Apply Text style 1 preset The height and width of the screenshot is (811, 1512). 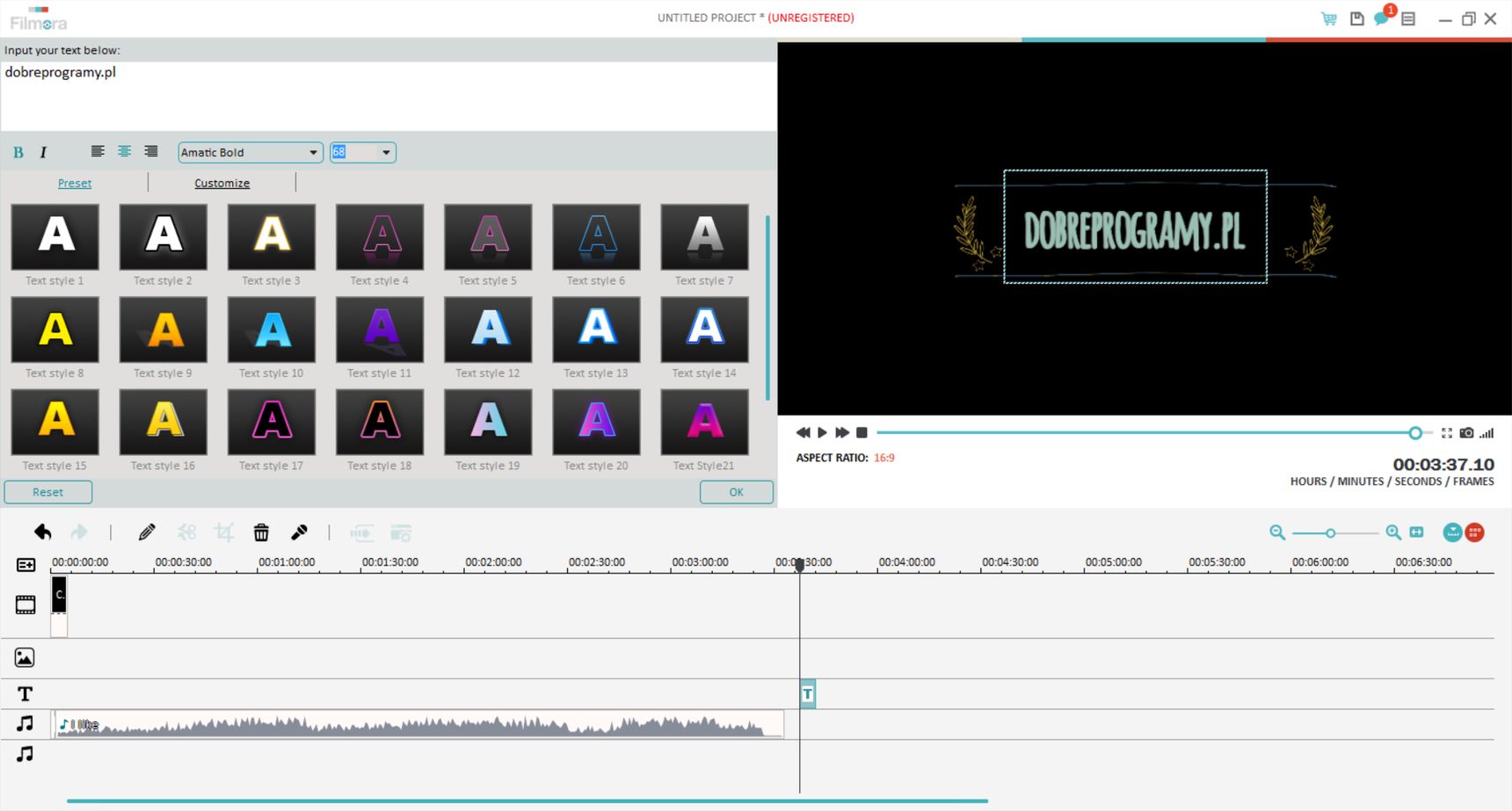pos(55,237)
